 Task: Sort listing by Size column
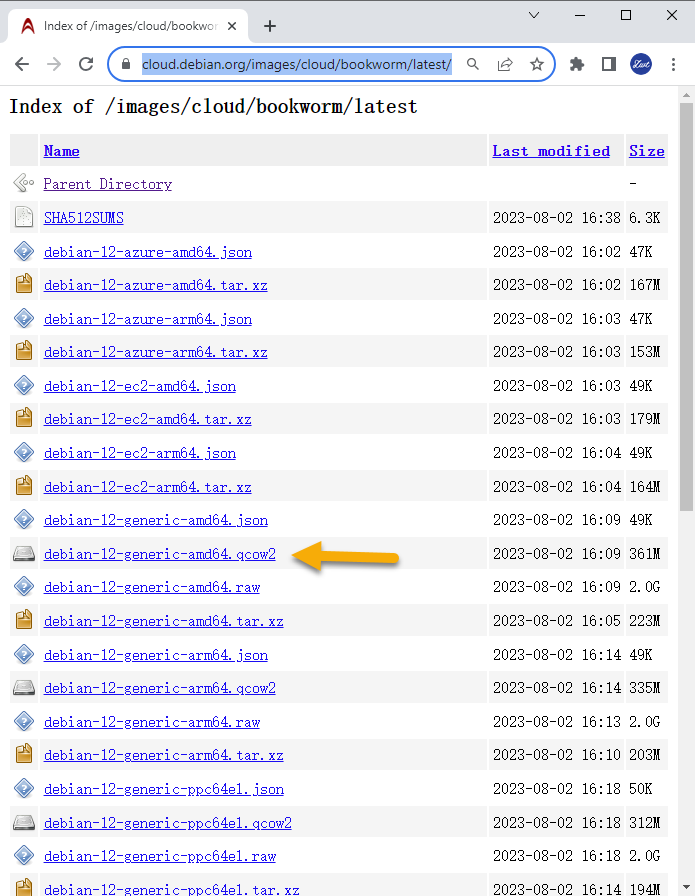tap(646, 151)
